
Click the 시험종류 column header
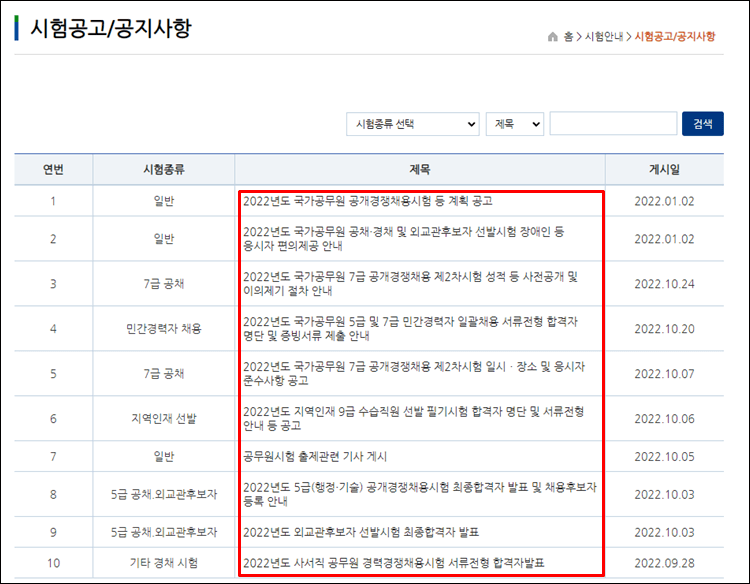coord(164,169)
